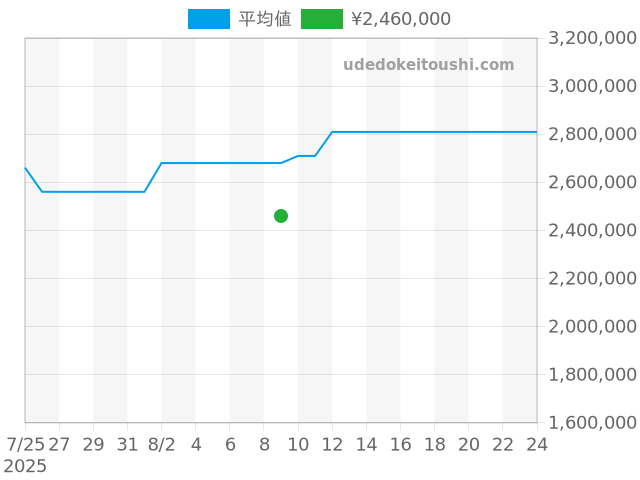Toggle the 平均値 series legend label
This screenshot has height=480, width=640.
click(x=265, y=19)
